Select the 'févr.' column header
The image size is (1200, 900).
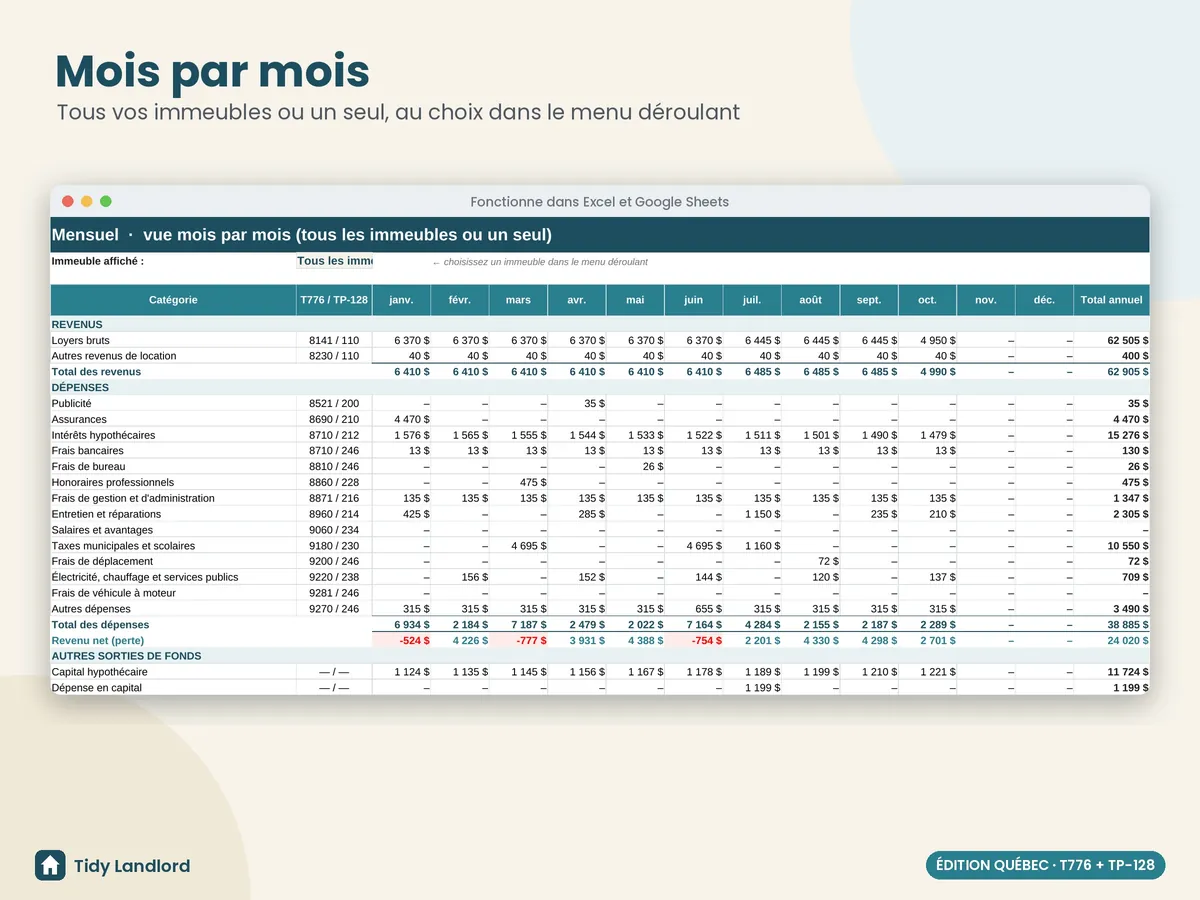pos(460,300)
